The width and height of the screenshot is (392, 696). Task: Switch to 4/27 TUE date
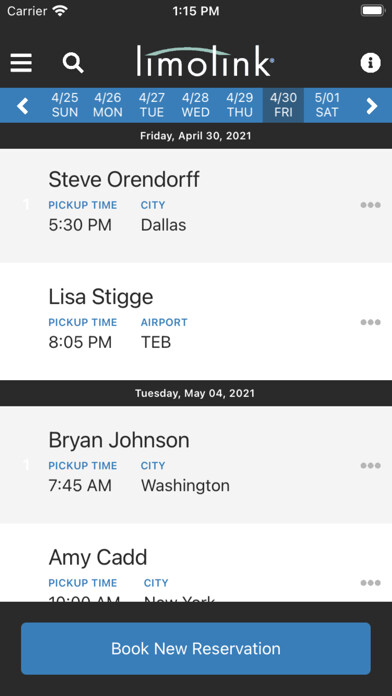[152, 105]
